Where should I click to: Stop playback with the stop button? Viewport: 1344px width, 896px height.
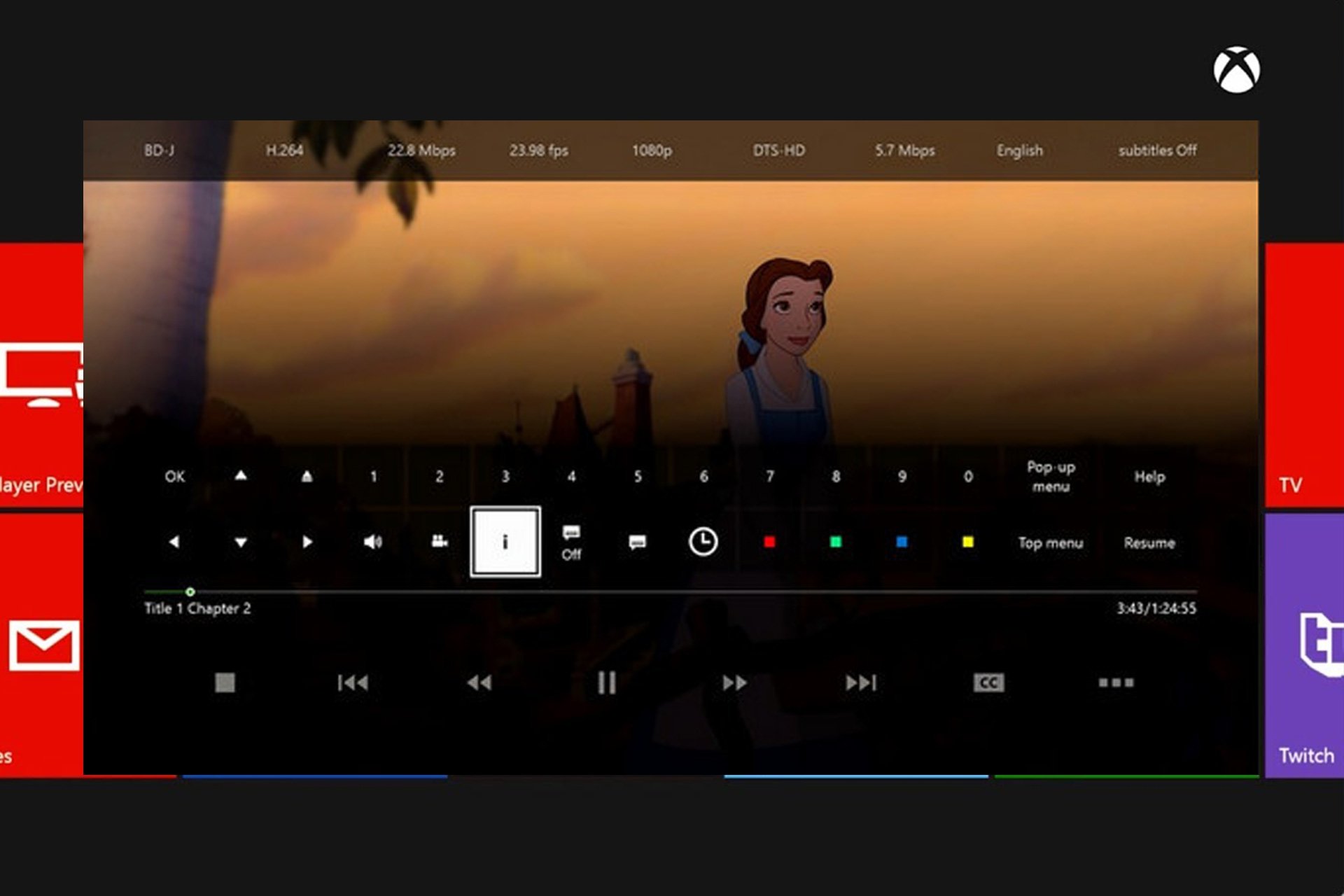225,682
